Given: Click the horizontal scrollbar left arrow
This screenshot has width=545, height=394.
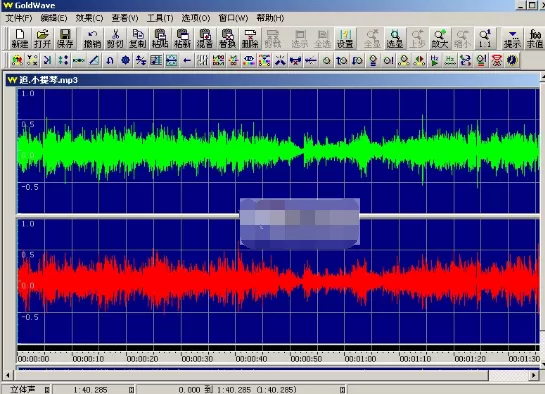Looking at the screenshot, I should point(8,375).
